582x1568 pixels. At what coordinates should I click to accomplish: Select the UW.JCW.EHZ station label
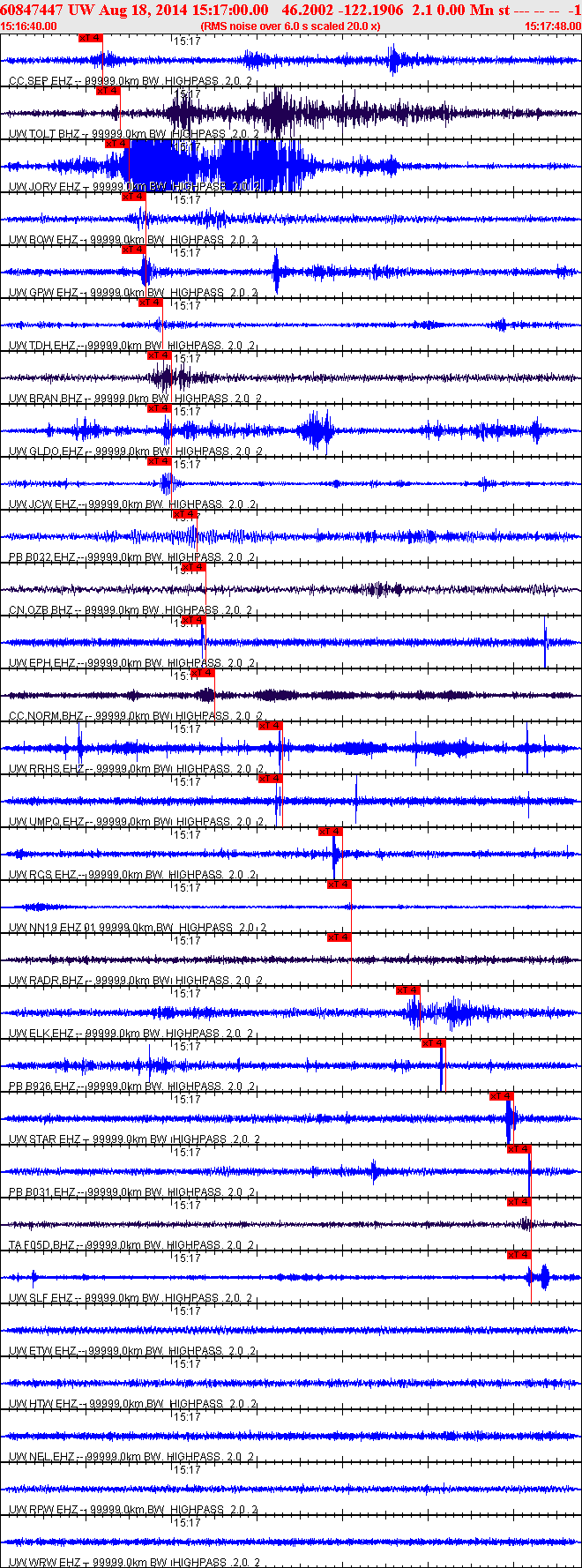click(x=42, y=504)
